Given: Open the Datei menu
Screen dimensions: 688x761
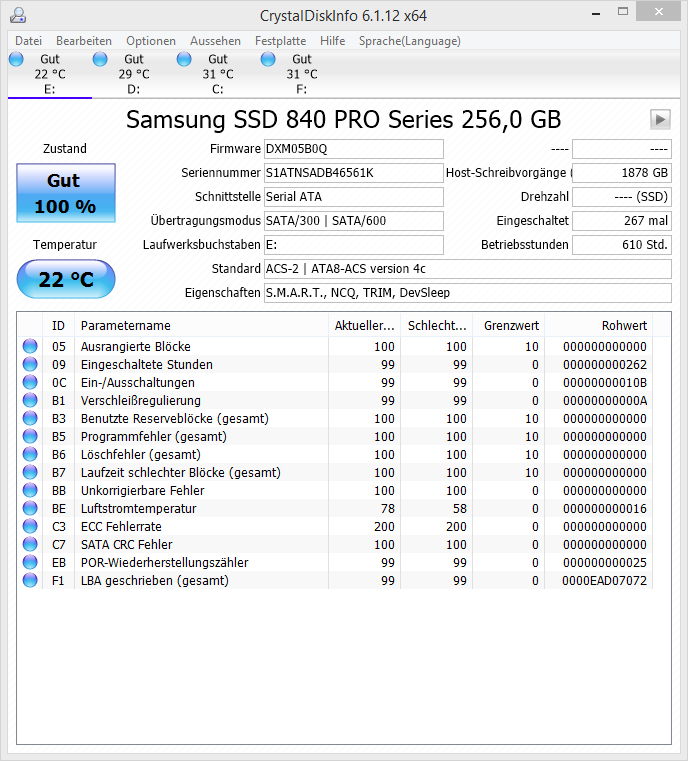Looking at the screenshot, I should tap(29, 41).
